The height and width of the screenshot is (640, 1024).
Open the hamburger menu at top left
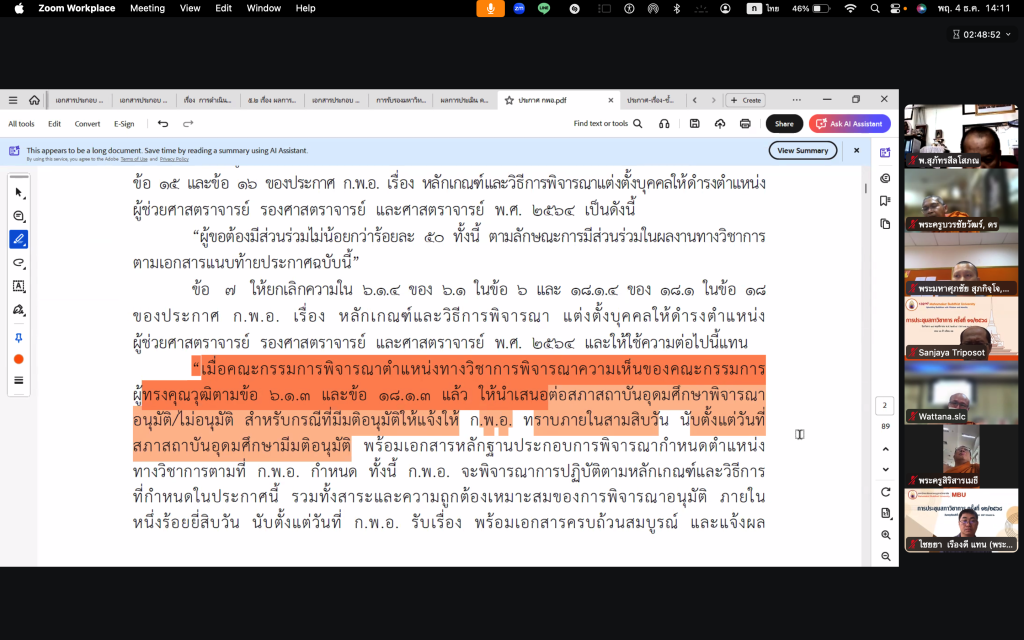tap(13, 100)
